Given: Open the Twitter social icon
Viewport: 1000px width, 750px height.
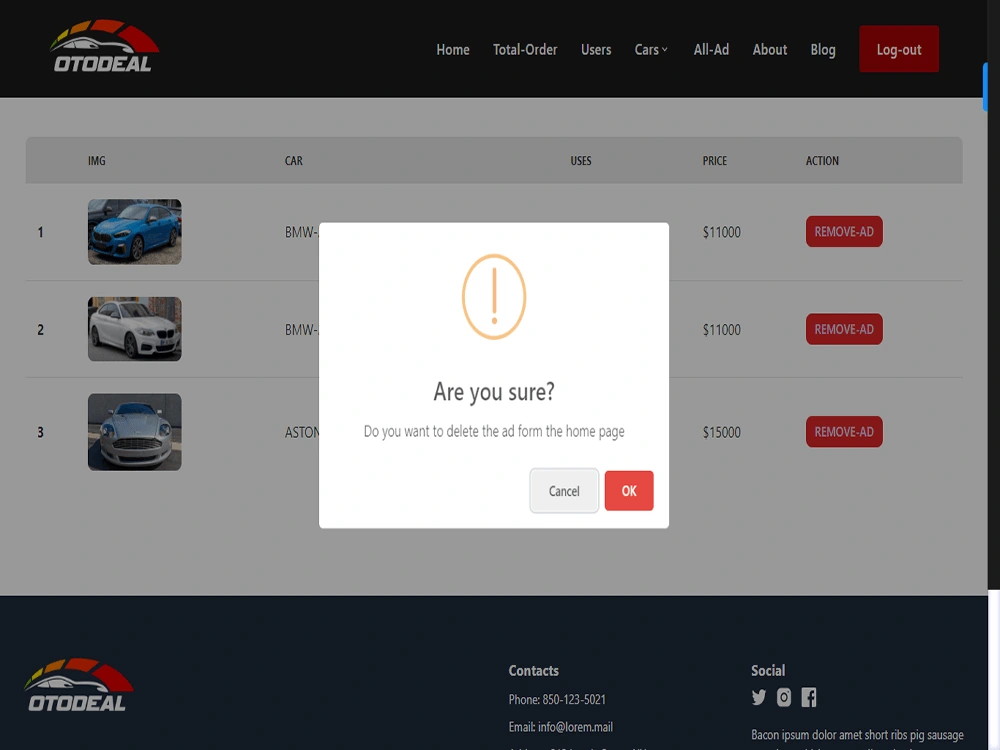Looking at the screenshot, I should click(758, 697).
